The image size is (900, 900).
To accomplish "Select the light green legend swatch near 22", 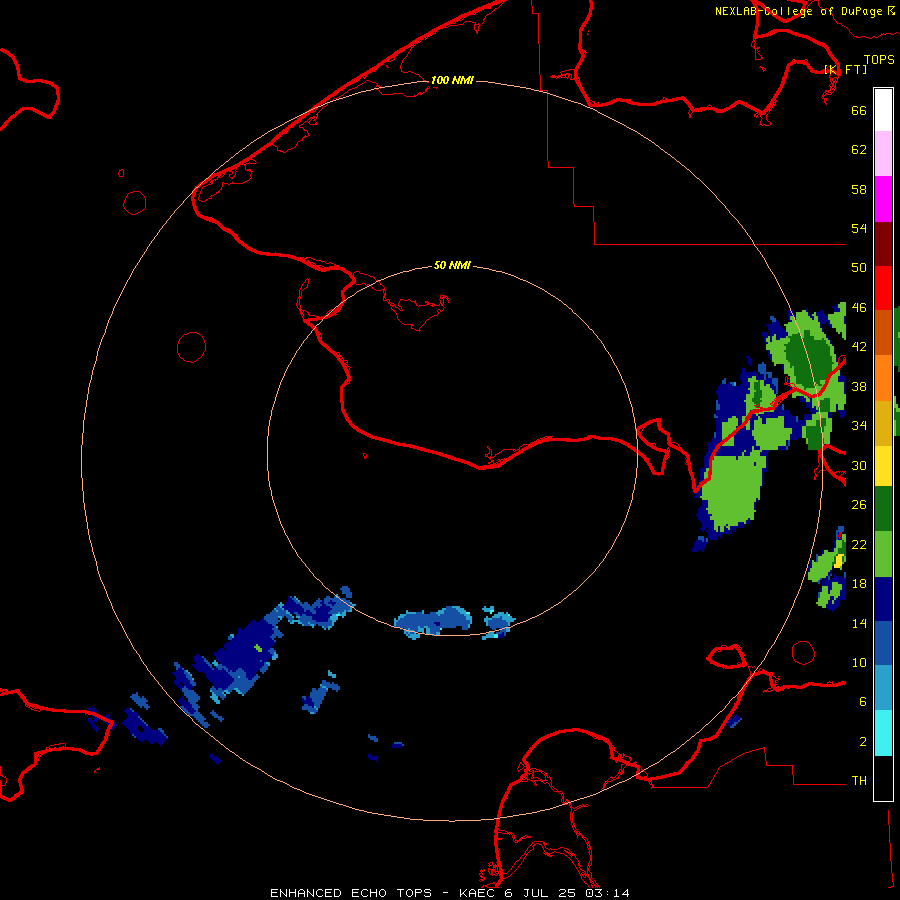I will point(883,554).
